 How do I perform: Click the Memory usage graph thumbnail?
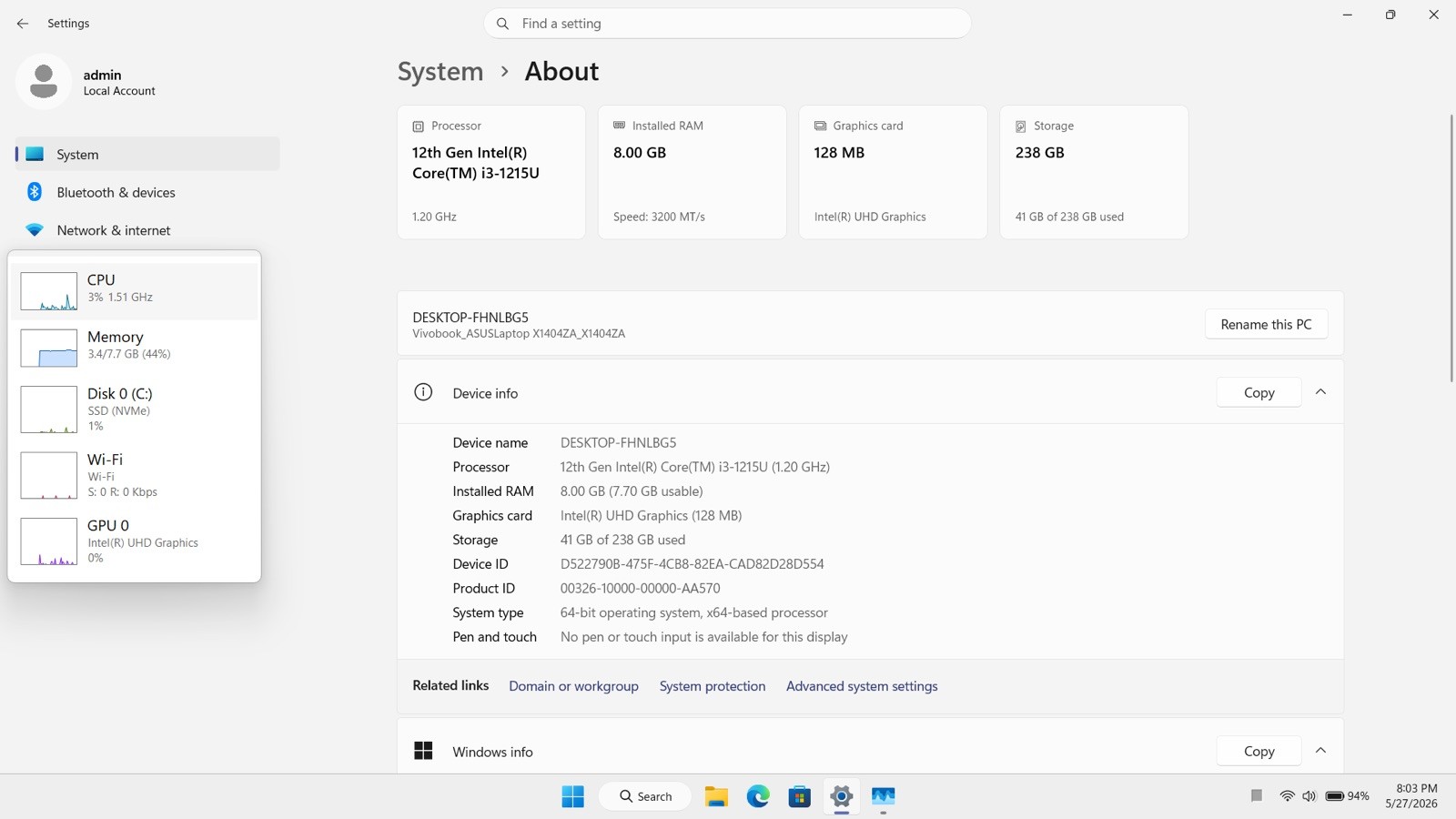pyautogui.click(x=49, y=349)
